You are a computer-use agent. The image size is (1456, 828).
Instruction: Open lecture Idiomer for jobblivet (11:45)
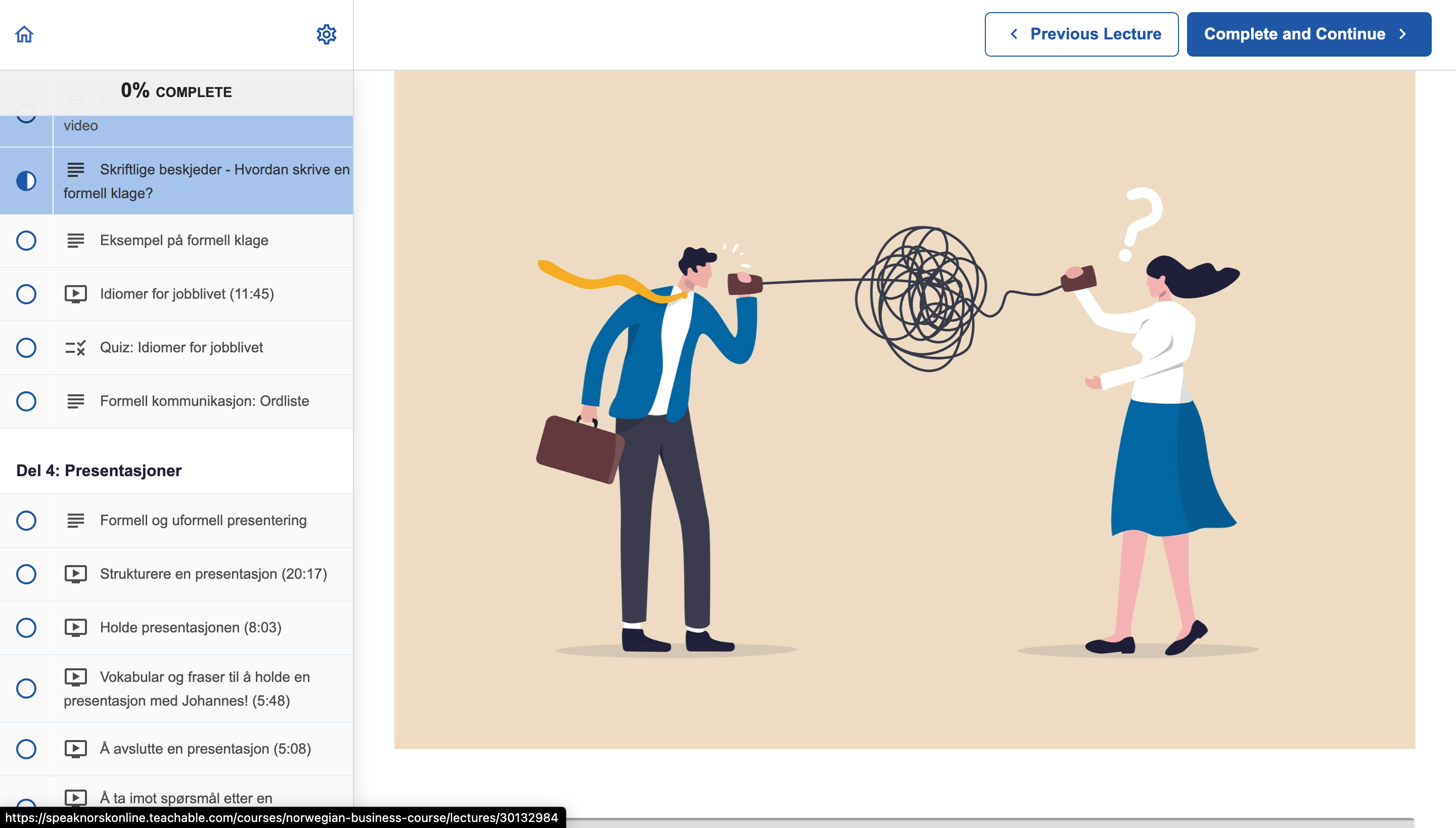(x=176, y=294)
